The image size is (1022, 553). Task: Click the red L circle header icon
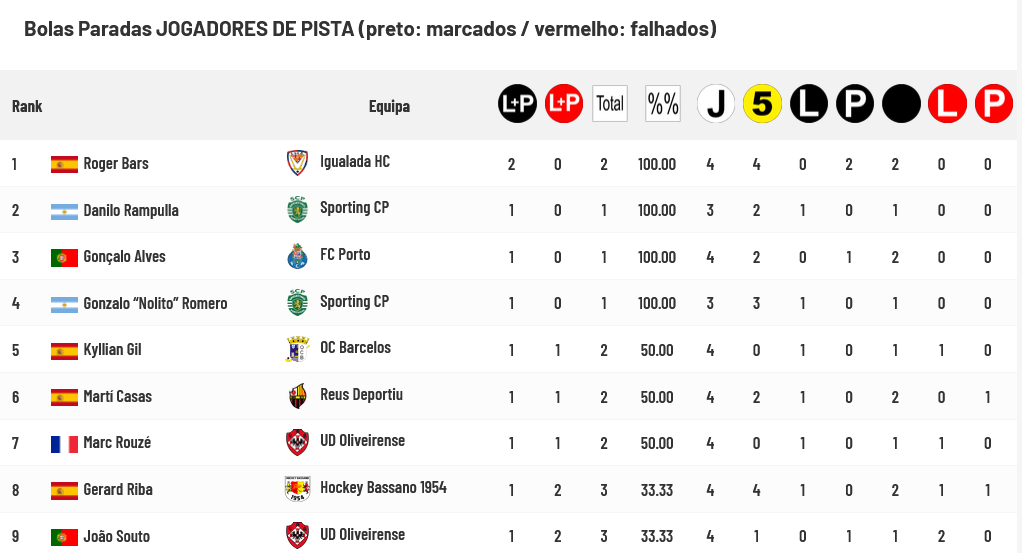947,103
